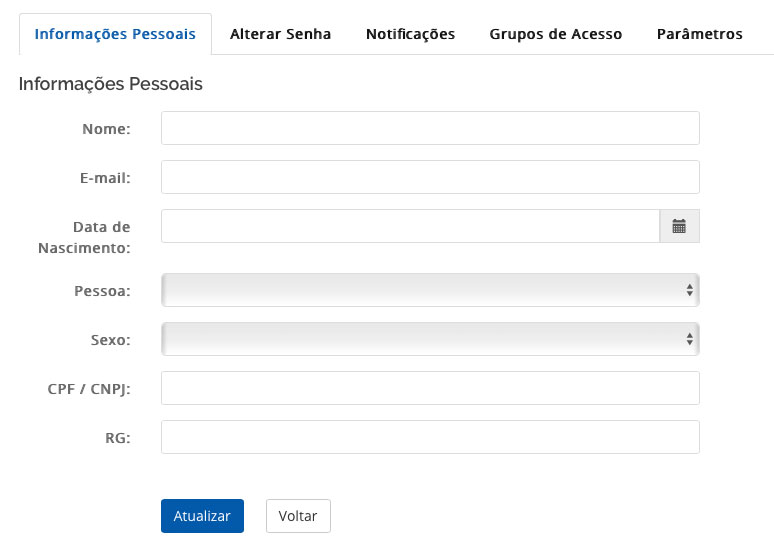
Task: Click the Nome field label
Action: [x=107, y=129]
